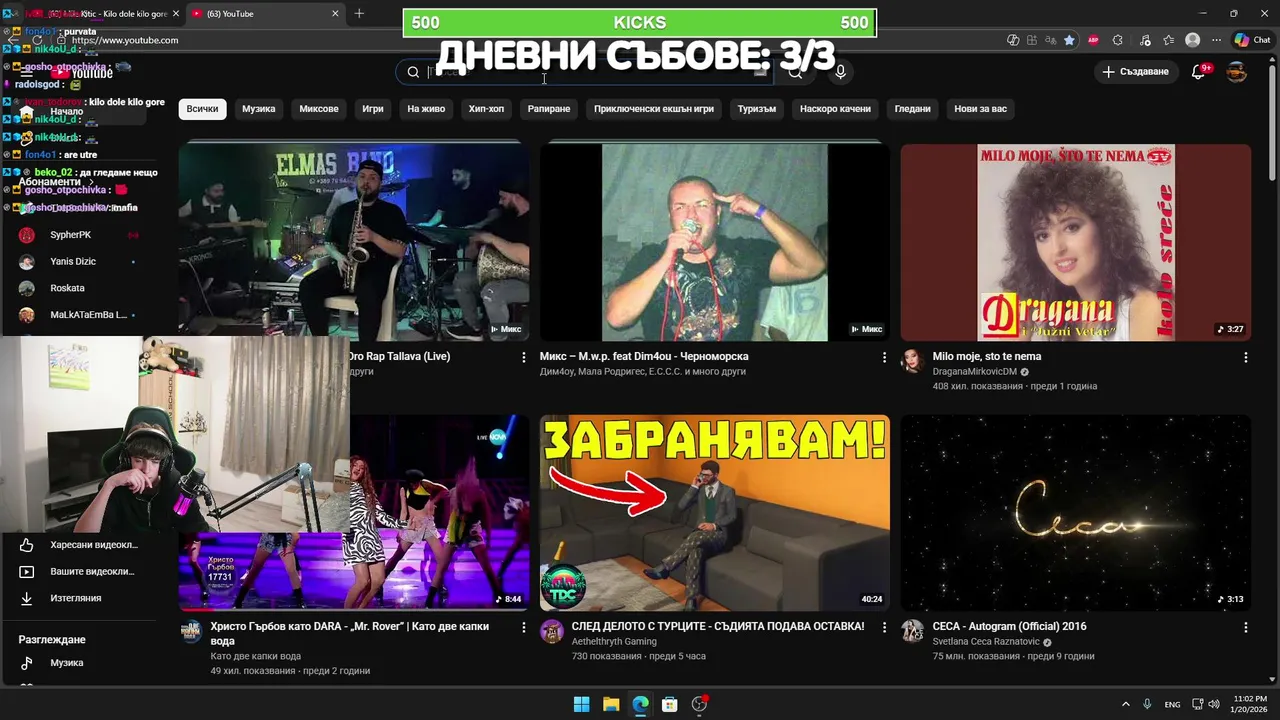
Task: Open a new browser tab with plus
Action: (x=359, y=13)
